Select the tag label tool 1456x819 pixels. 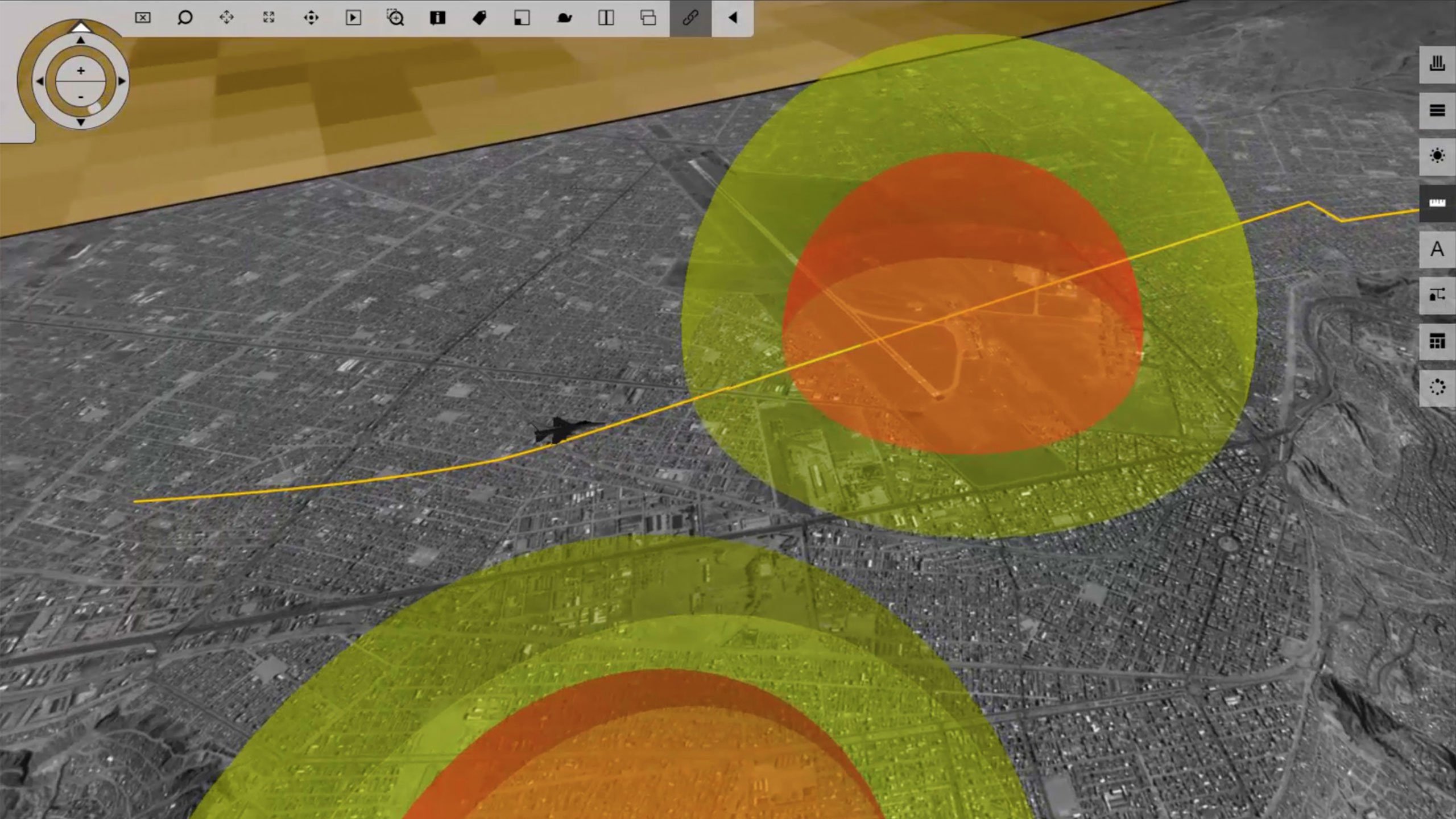[479, 18]
